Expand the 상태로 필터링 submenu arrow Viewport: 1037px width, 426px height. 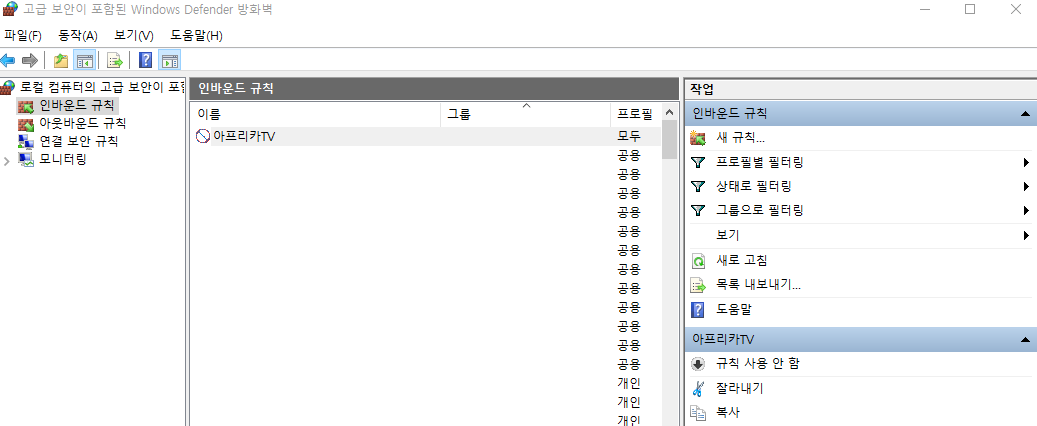(1026, 187)
